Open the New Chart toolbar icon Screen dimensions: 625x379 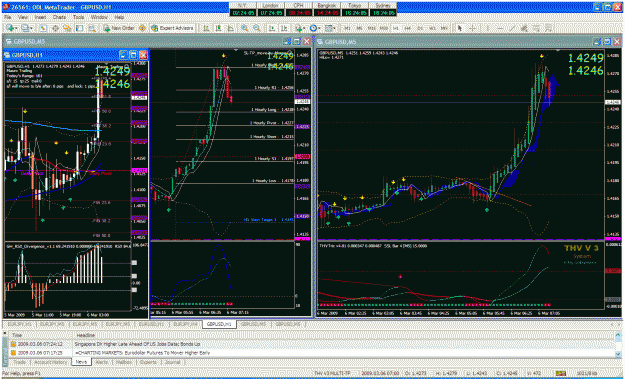[10, 28]
